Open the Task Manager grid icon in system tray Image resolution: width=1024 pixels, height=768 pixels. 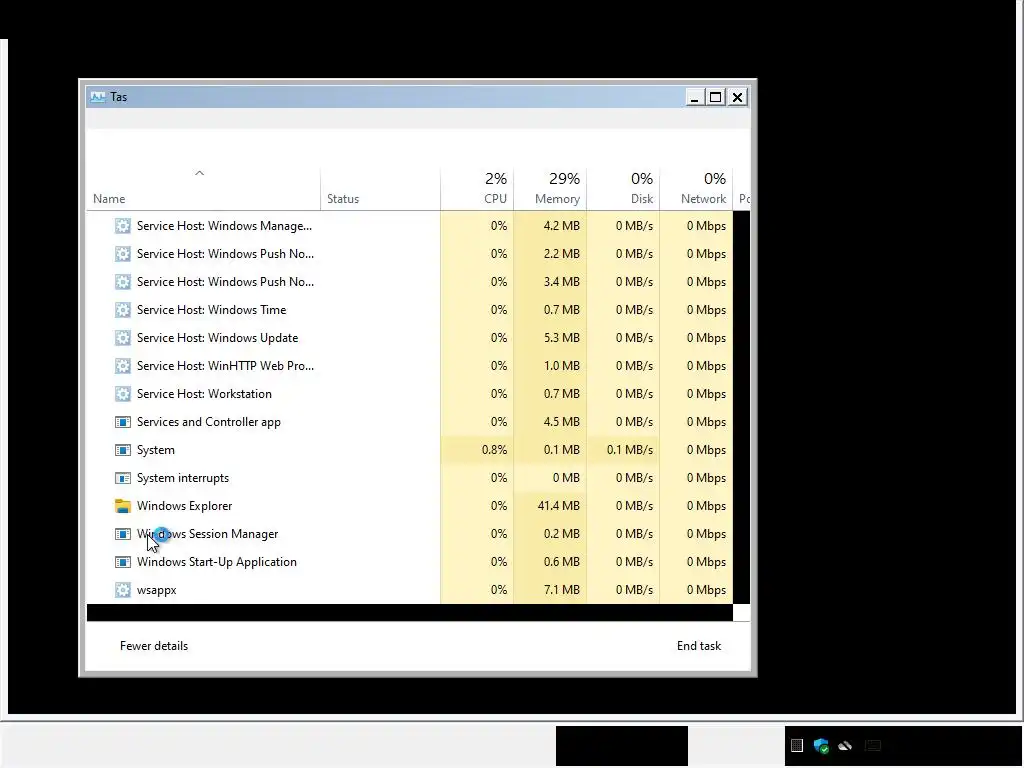click(x=797, y=745)
